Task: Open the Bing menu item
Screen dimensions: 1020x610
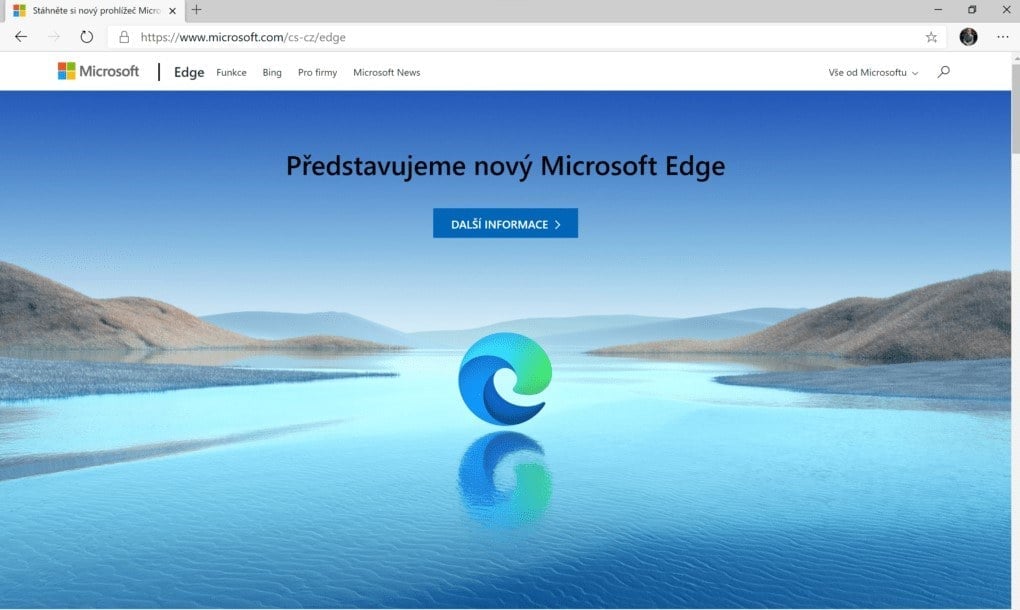Action: pos(272,72)
